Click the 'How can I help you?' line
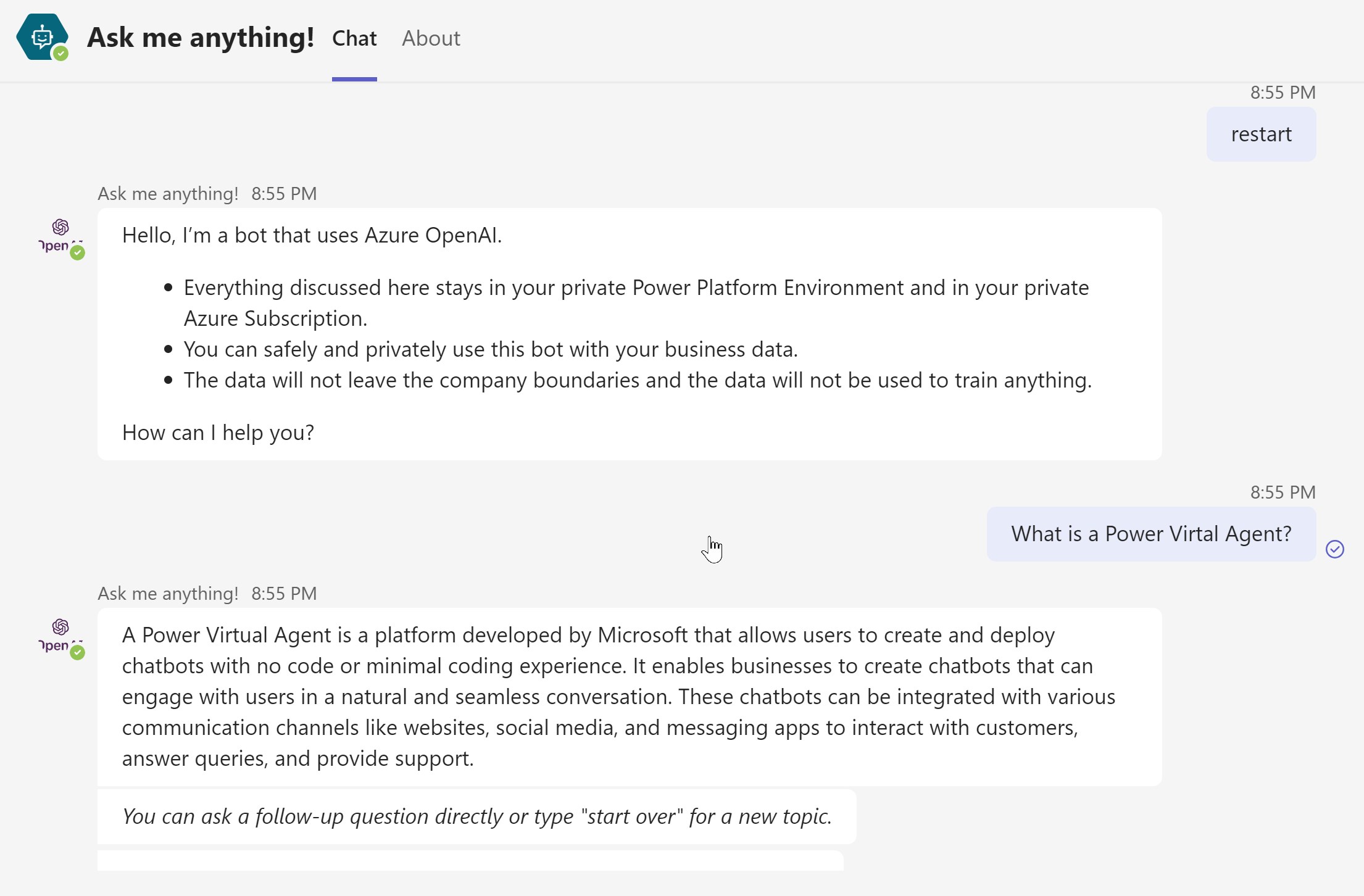Viewport: 1364px width, 896px height. 218,433
